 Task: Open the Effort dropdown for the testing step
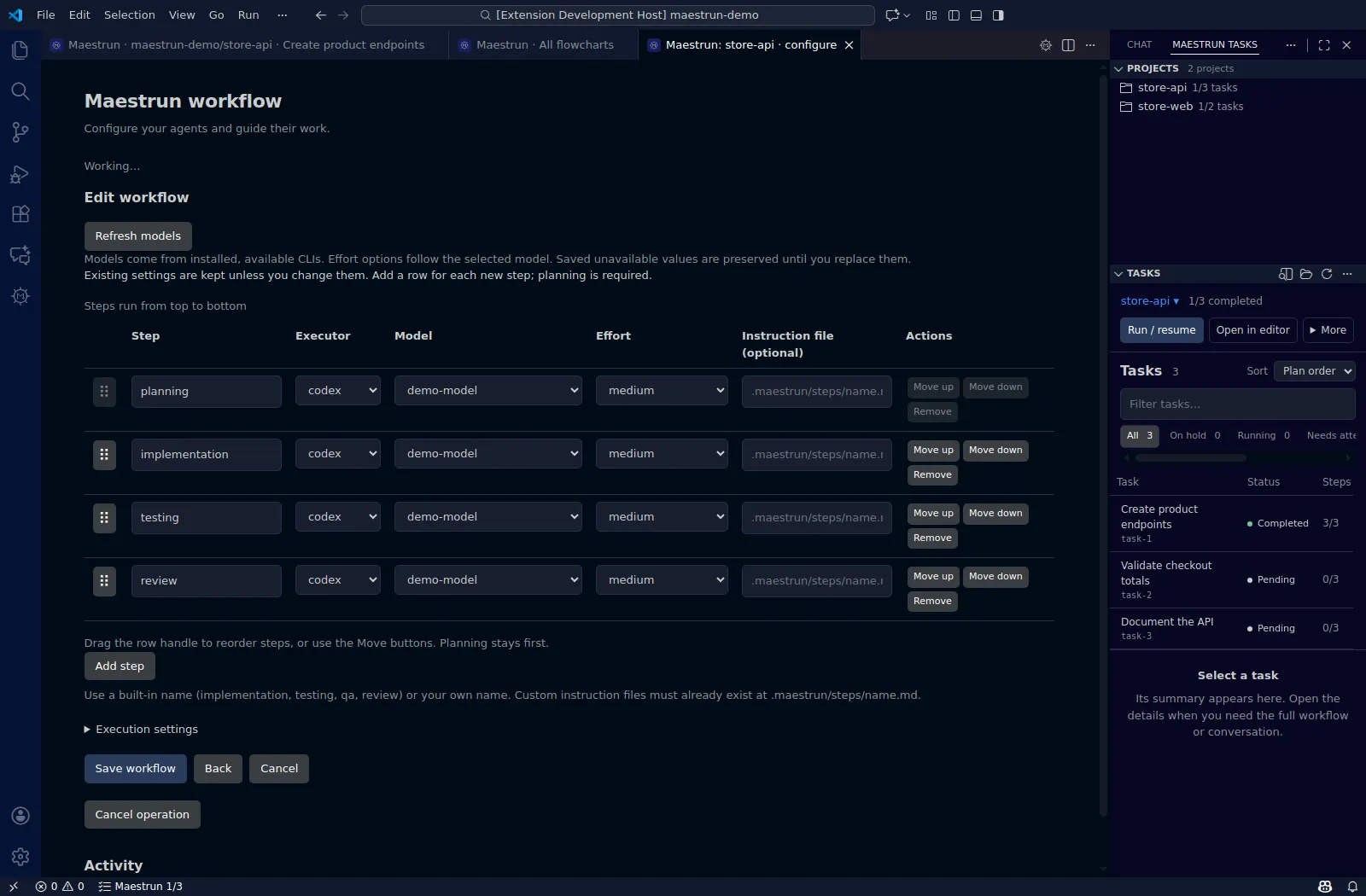click(x=663, y=517)
